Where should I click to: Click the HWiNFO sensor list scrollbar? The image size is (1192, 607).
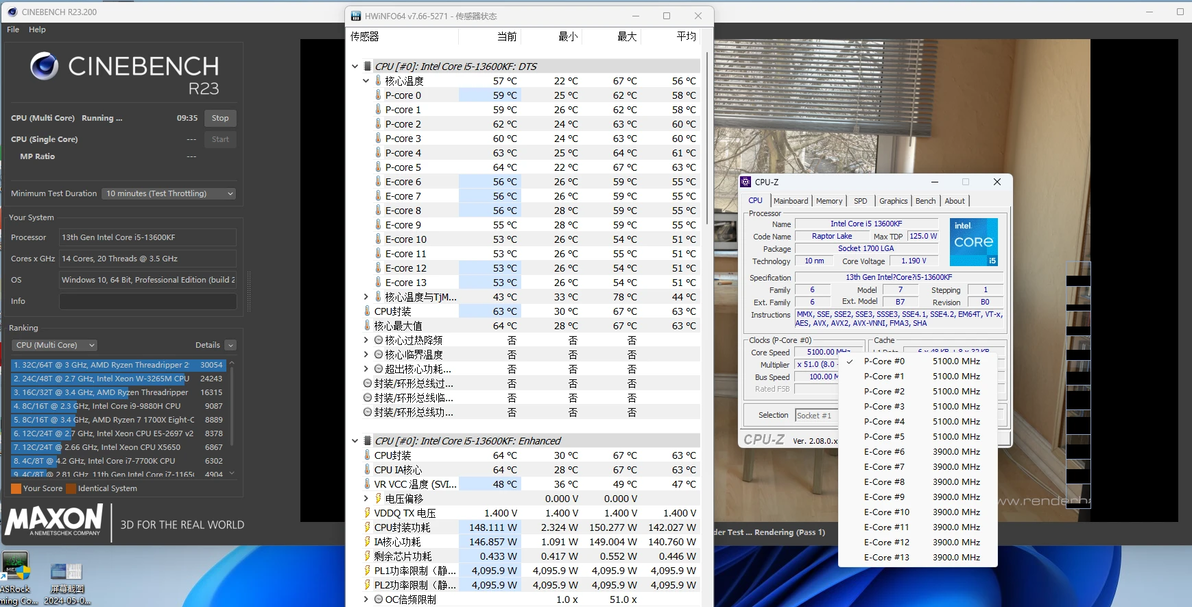pyautogui.click(x=709, y=137)
